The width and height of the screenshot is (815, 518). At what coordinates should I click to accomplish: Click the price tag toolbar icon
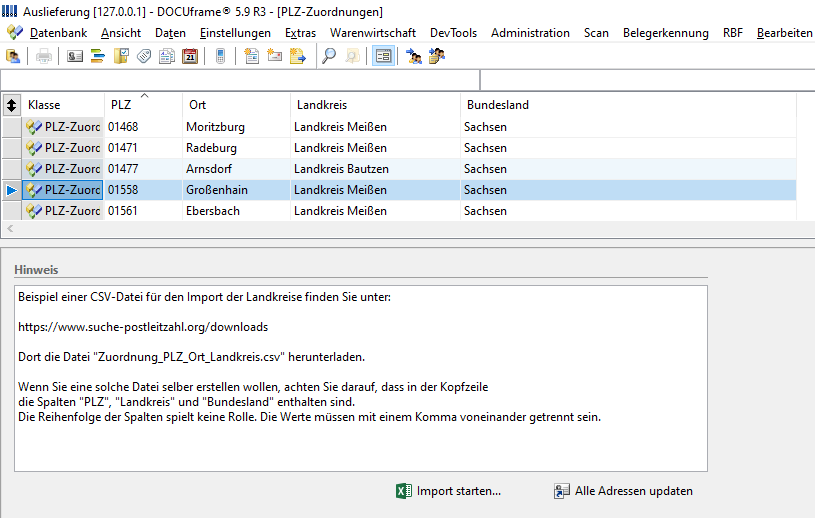coord(144,56)
